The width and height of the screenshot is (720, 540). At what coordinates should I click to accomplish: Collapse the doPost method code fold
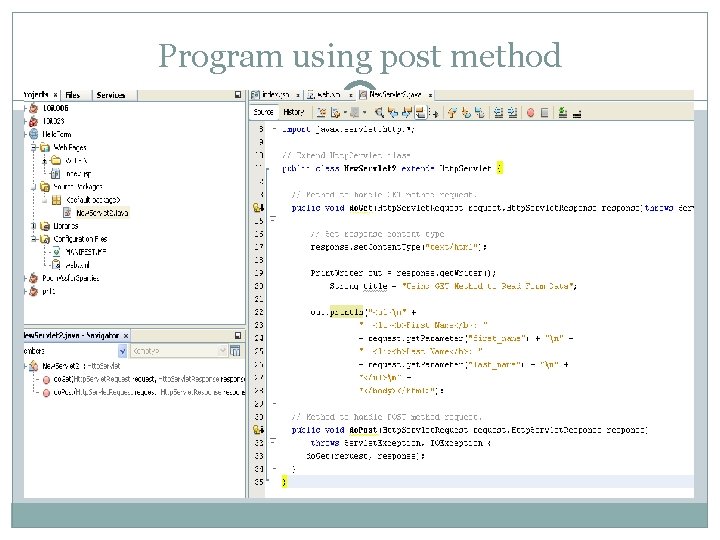(273, 441)
